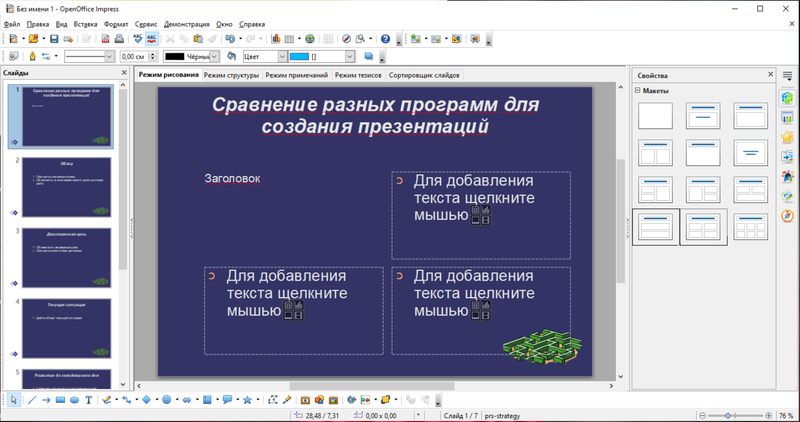800x422 pixels.
Task: Open Slide Transition icon in the sidebar
Action: tap(787, 157)
